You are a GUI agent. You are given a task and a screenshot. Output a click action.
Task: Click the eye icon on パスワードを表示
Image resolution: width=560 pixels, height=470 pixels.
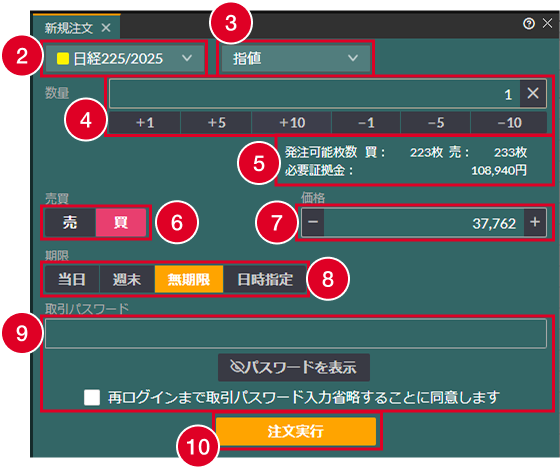pos(237,367)
